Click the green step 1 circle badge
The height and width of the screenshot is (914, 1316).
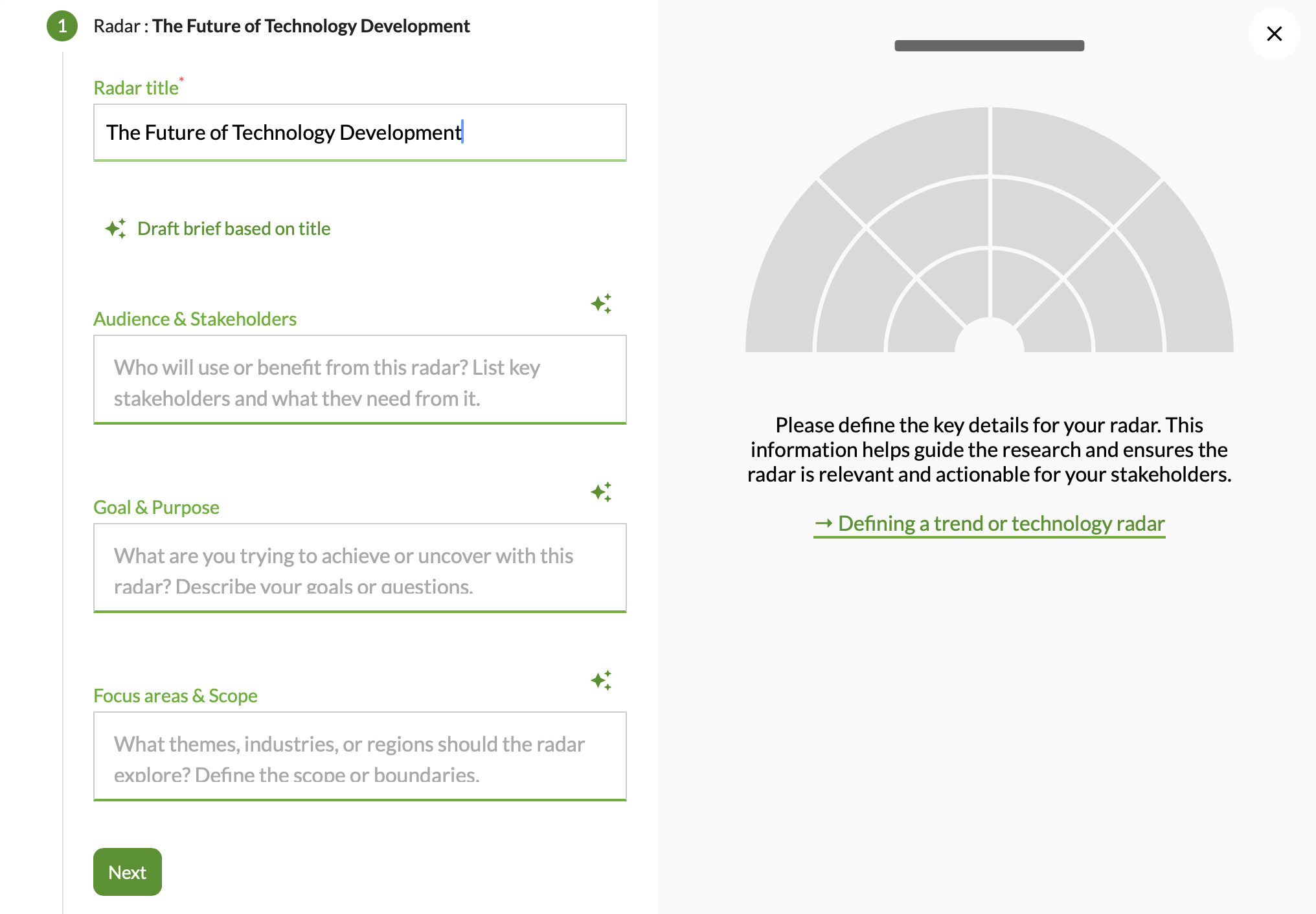coord(62,26)
